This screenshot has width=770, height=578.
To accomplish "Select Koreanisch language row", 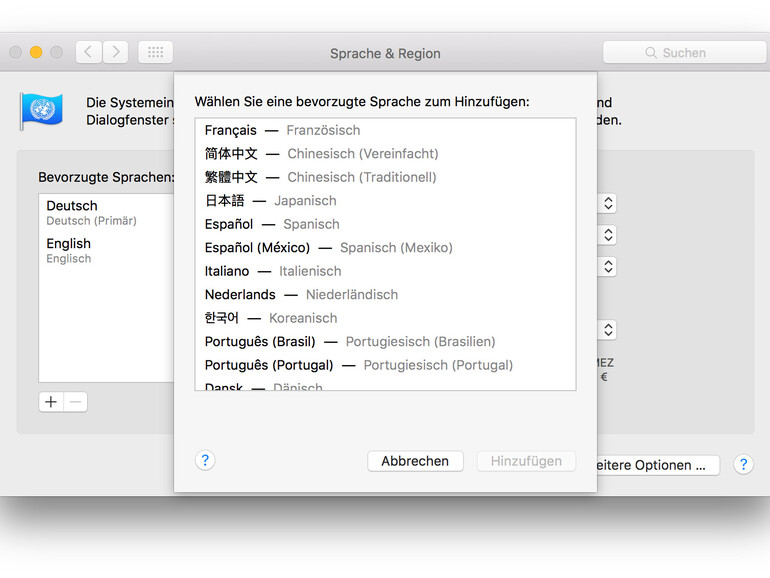I will [385, 318].
